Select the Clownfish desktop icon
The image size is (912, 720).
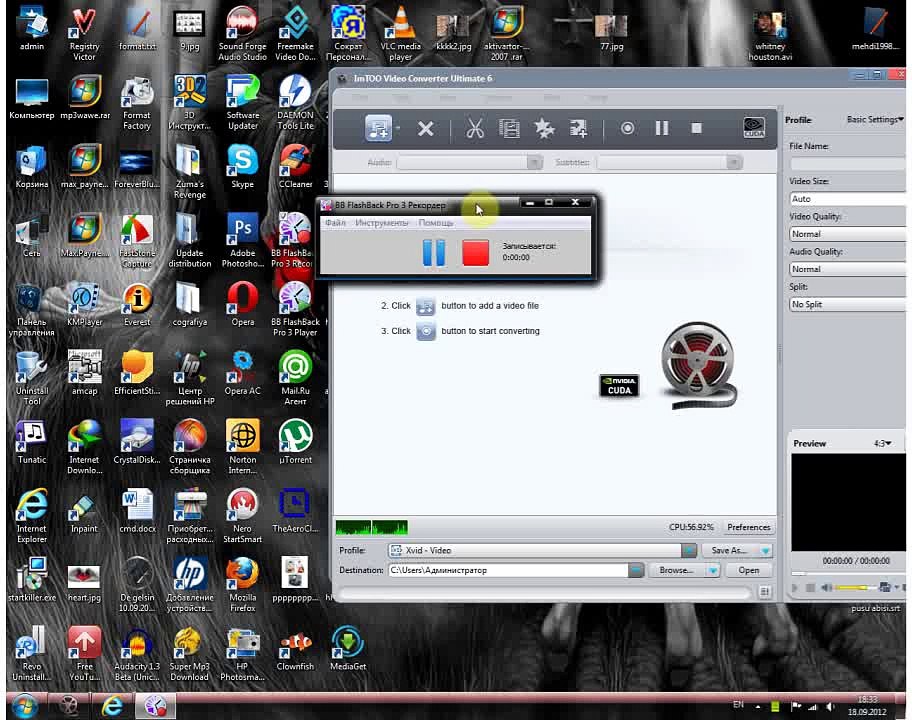coord(295,648)
